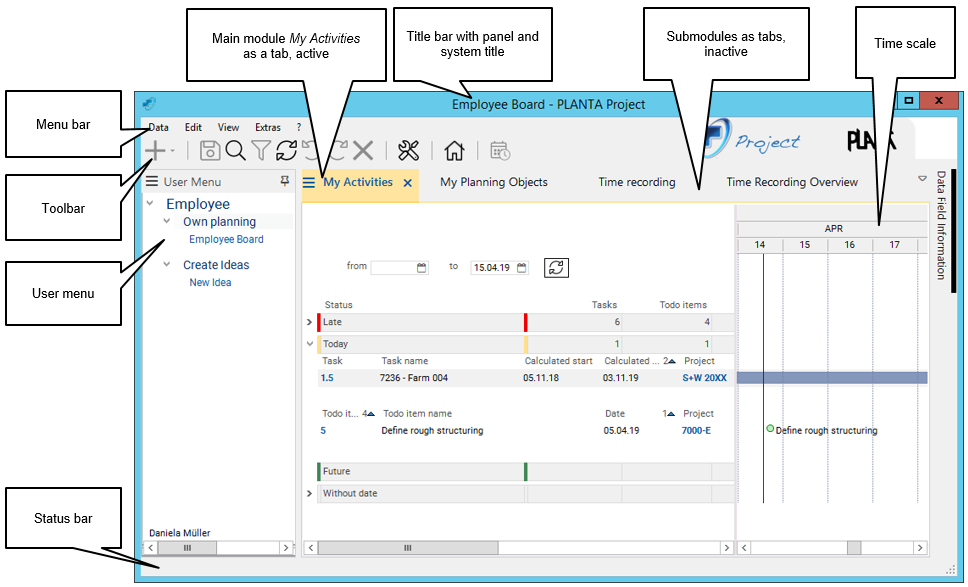Open the wrench and screwdriver tools icon
The width and height of the screenshot is (968, 587).
point(409,150)
